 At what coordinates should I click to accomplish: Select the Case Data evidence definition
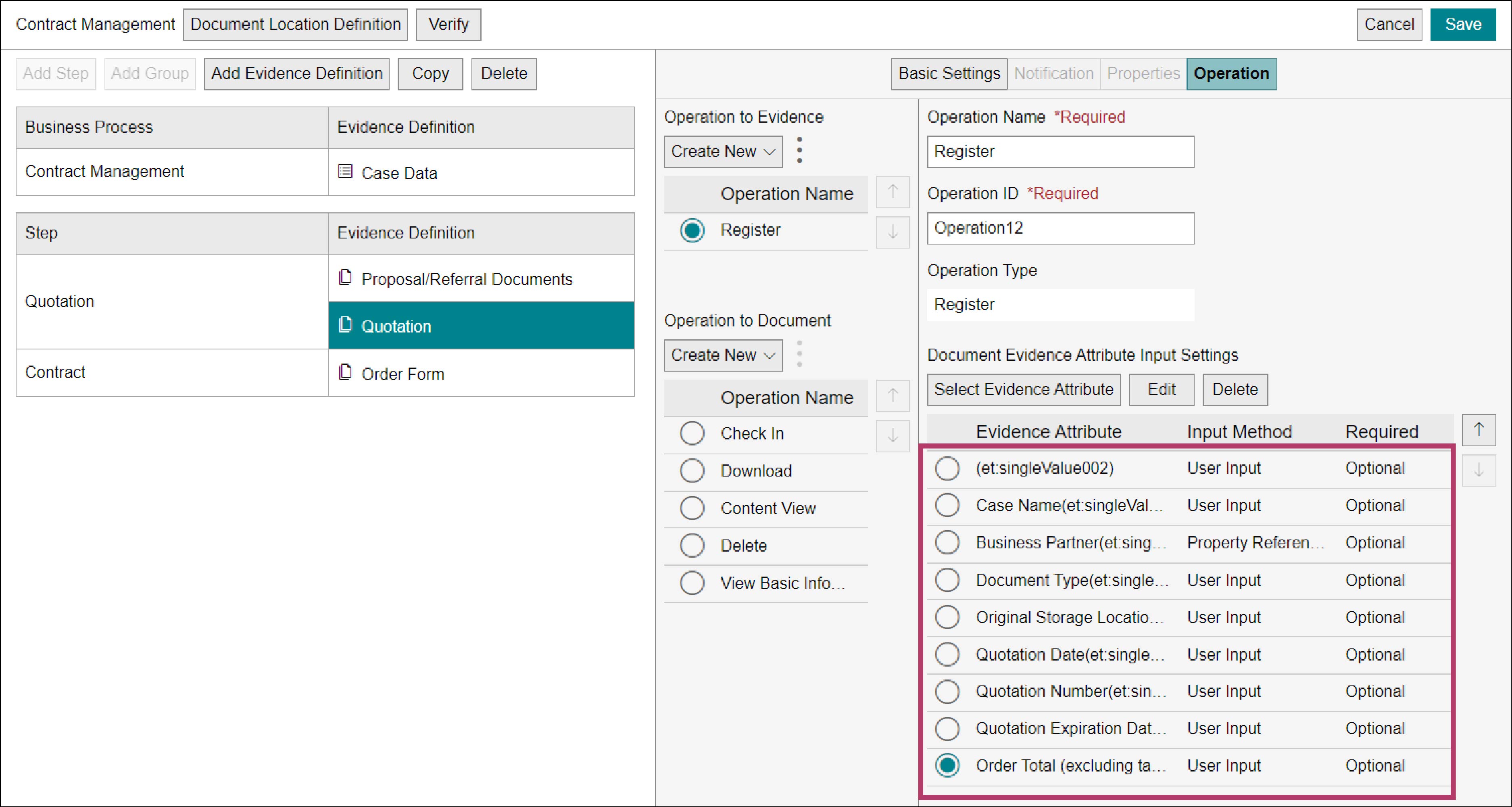point(481,172)
